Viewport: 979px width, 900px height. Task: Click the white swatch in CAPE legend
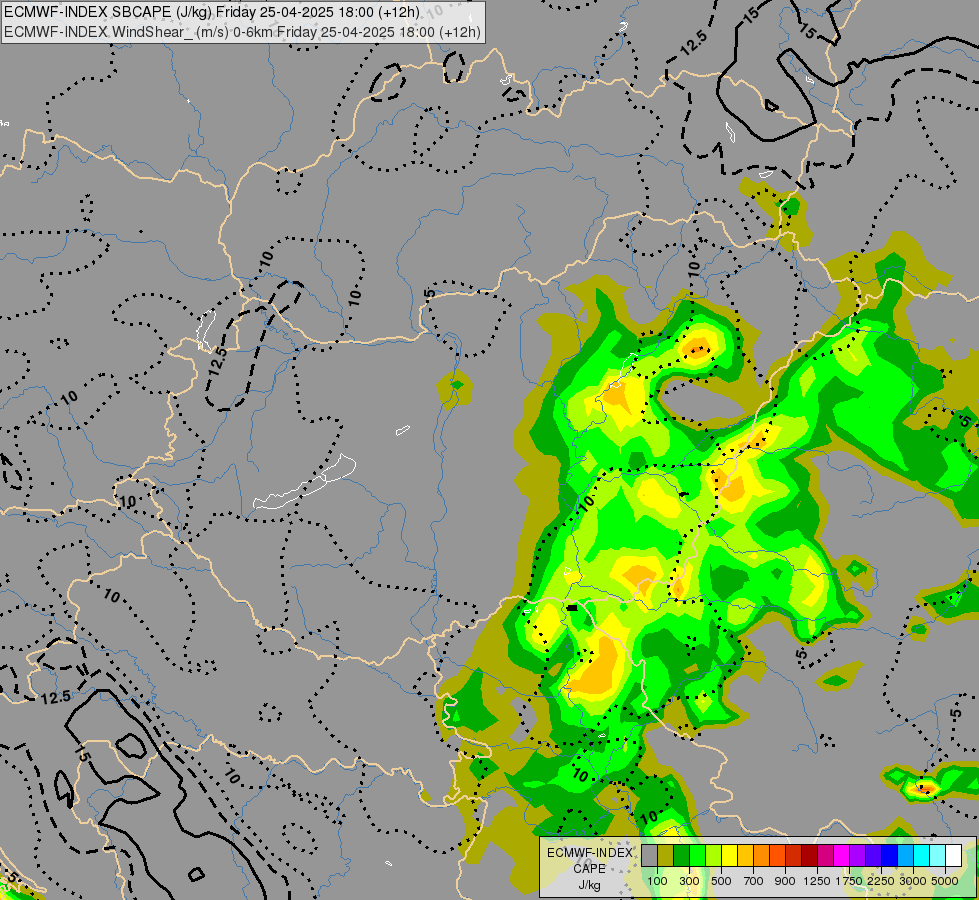point(953,856)
